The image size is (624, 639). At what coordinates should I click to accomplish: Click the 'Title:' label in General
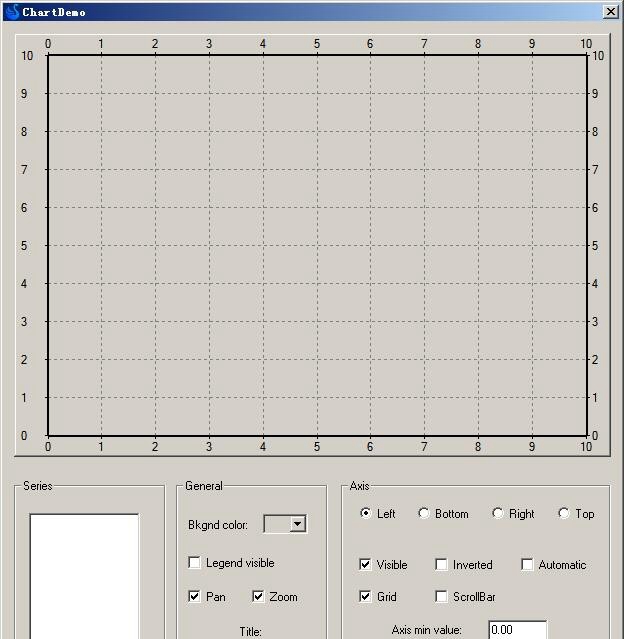click(250, 632)
